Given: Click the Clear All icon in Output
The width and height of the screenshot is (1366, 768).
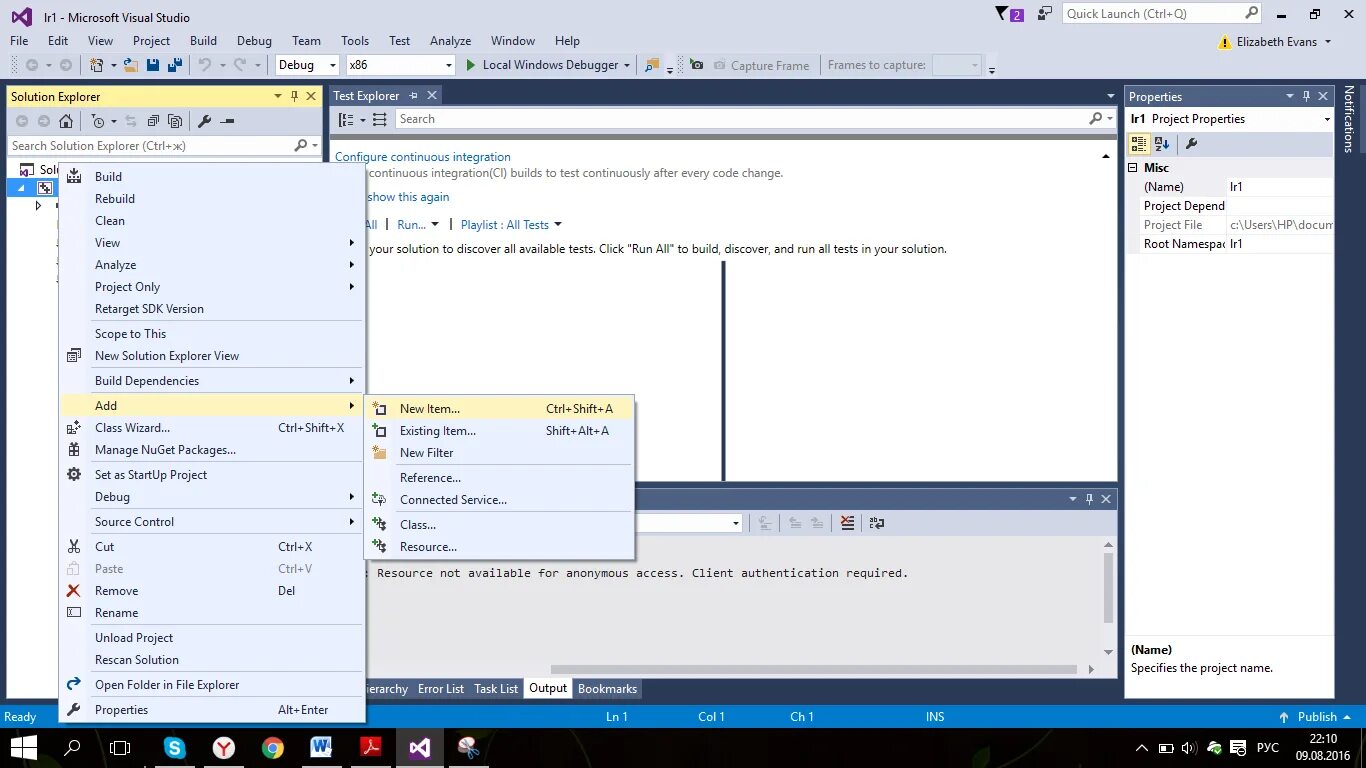Looking at the screenshot, I should click(848, 522).
